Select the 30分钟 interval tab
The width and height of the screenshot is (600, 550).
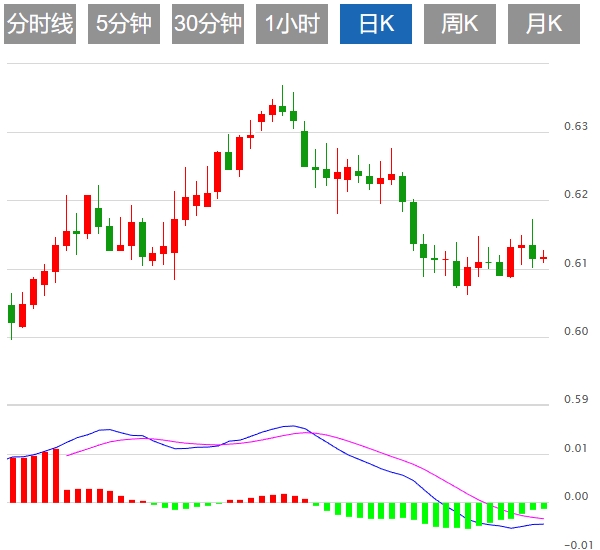click(208, 24)
